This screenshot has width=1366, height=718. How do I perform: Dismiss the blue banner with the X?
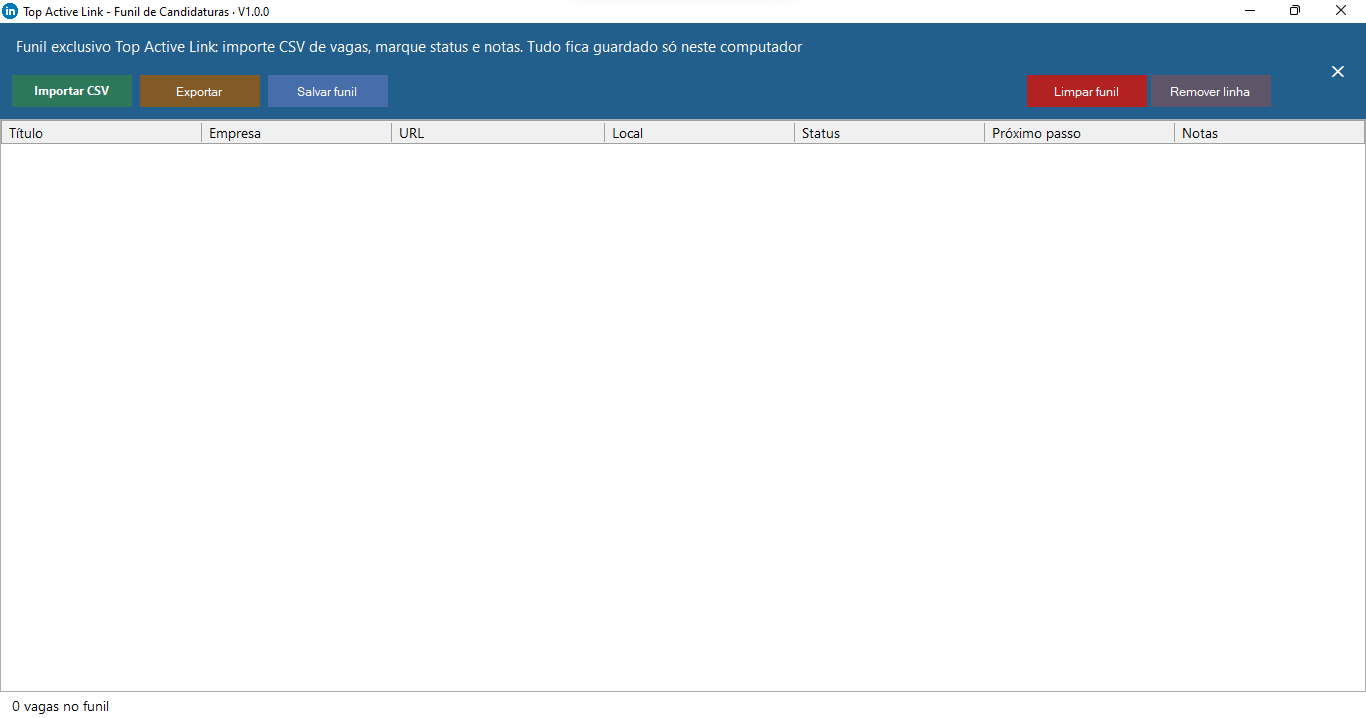(1338, 71)
